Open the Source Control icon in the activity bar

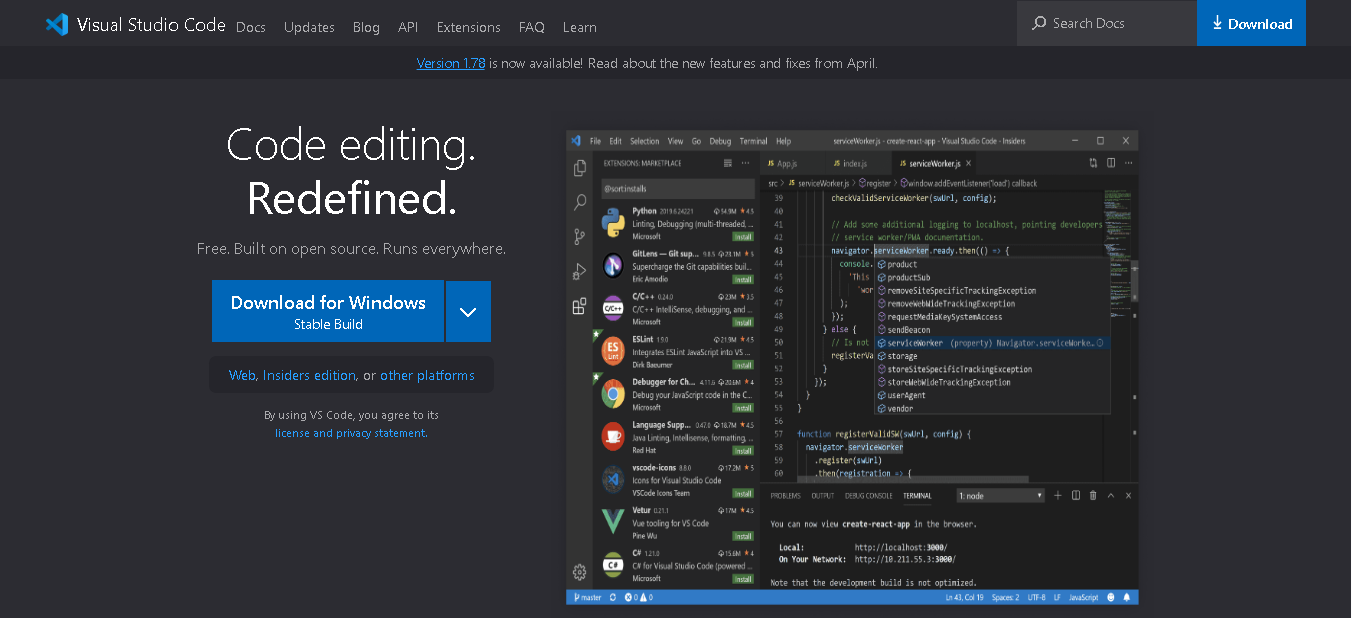580,237
